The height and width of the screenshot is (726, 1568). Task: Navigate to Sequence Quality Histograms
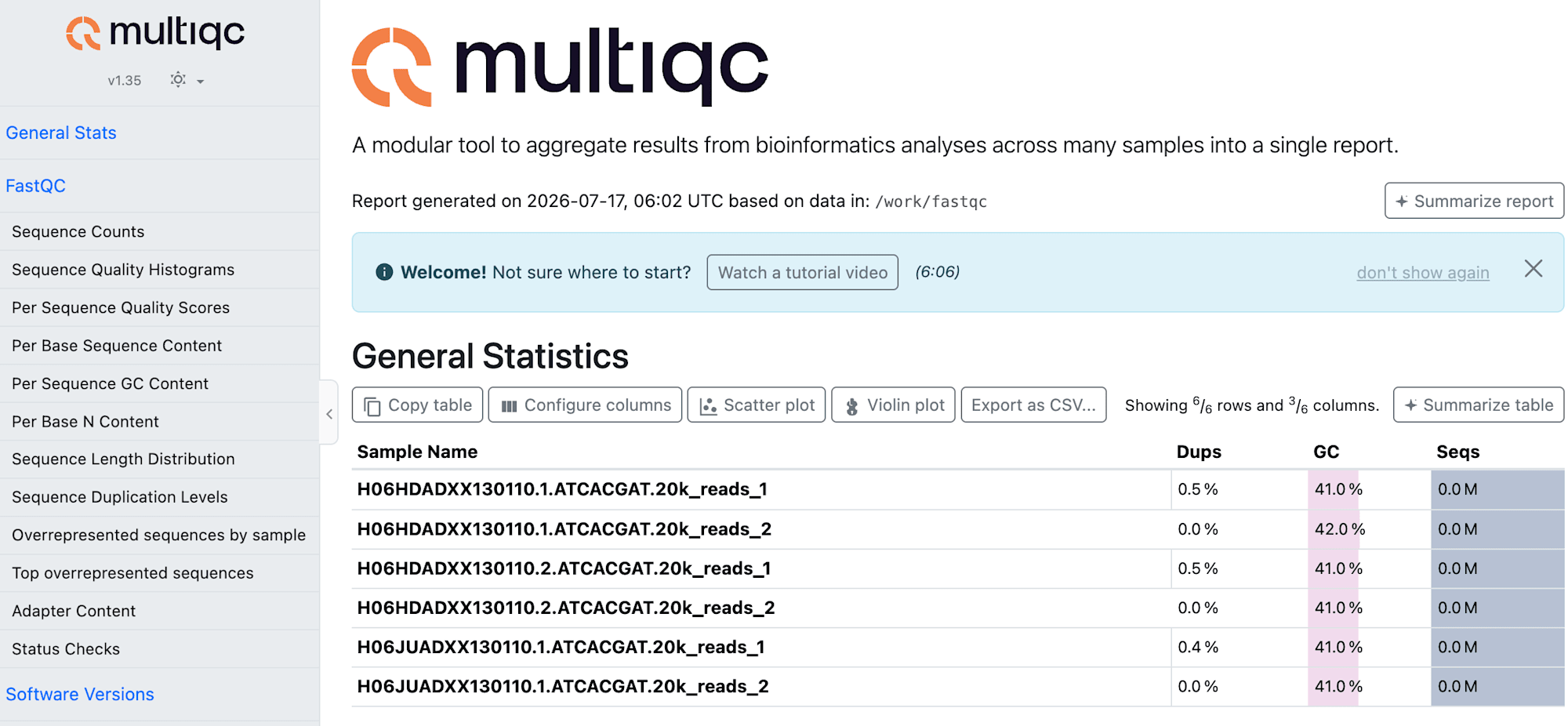123,269
